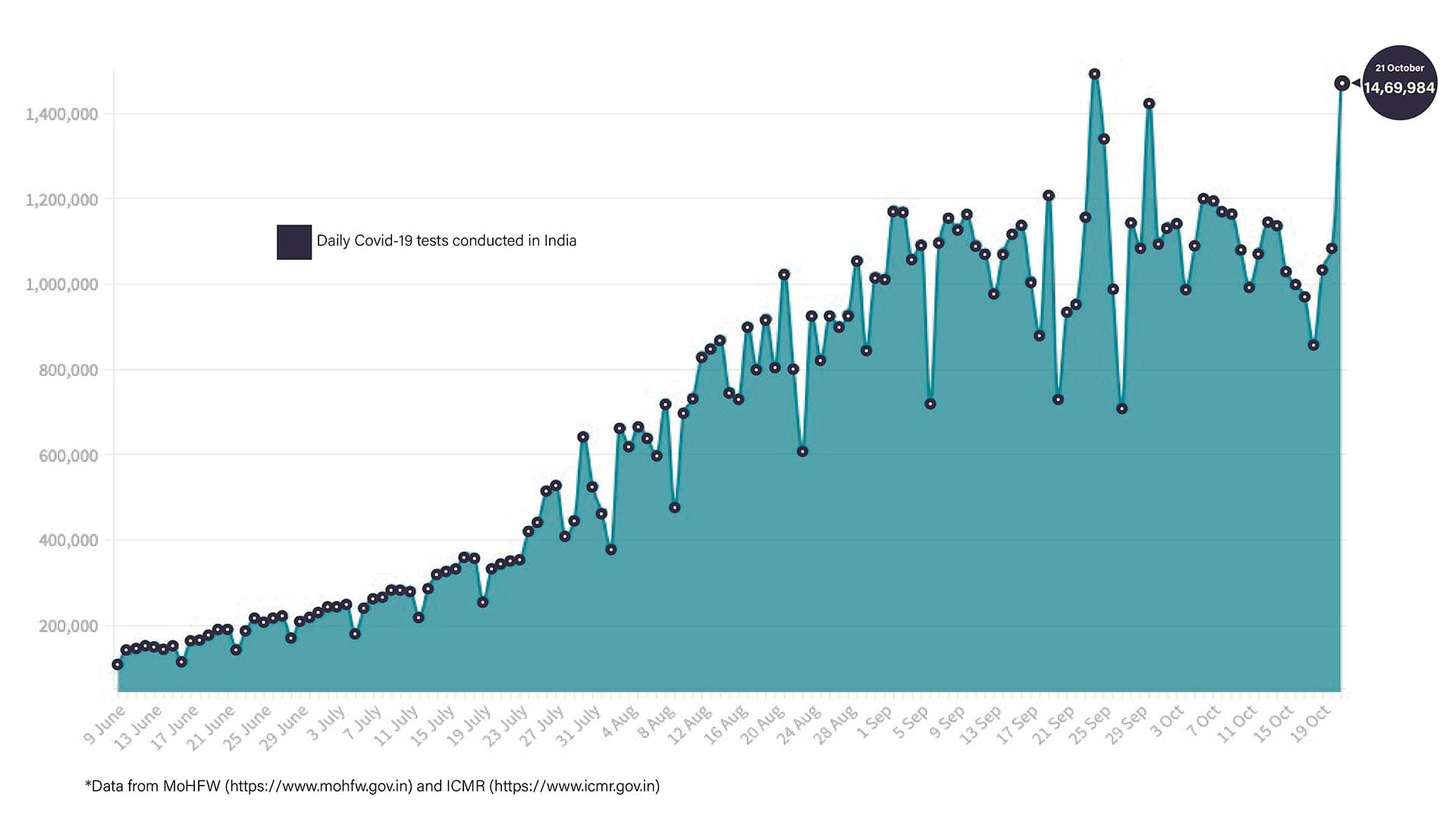Click the 600,000 y-axis label
The height and width of the screenshot is (819, 1456).
click(68, 456)
